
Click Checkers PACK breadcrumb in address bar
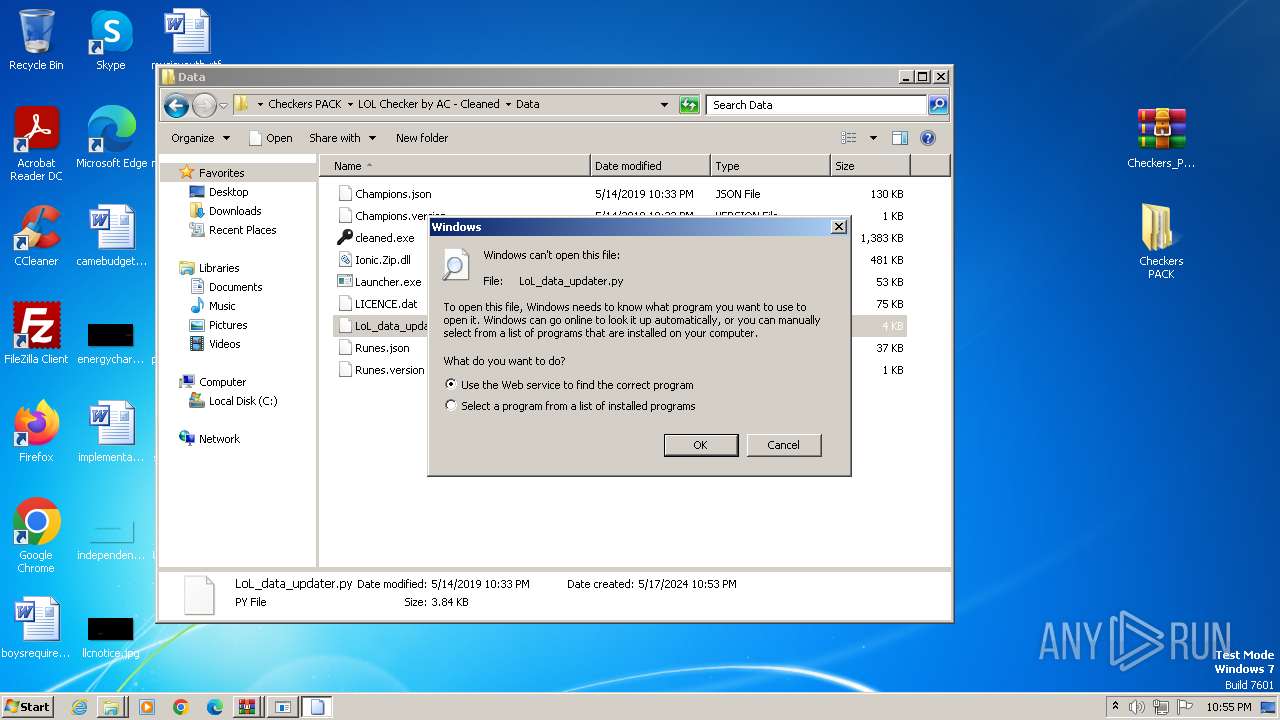[305, 104]
